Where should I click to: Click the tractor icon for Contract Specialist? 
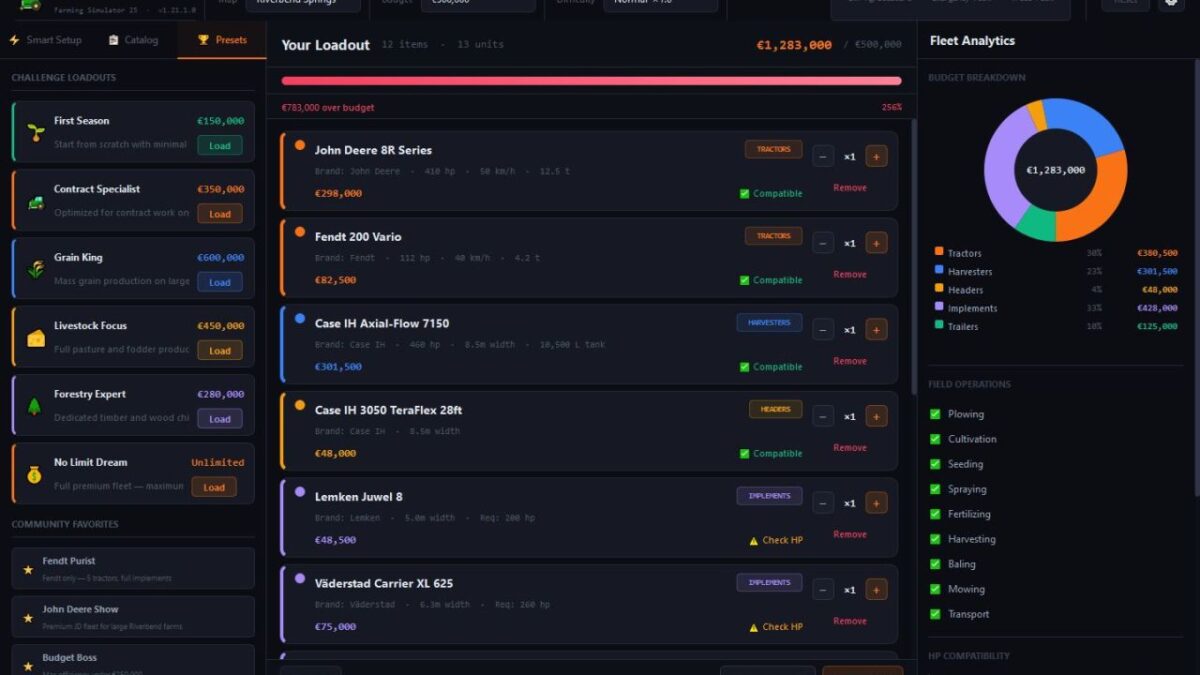[x=35, y=201]
